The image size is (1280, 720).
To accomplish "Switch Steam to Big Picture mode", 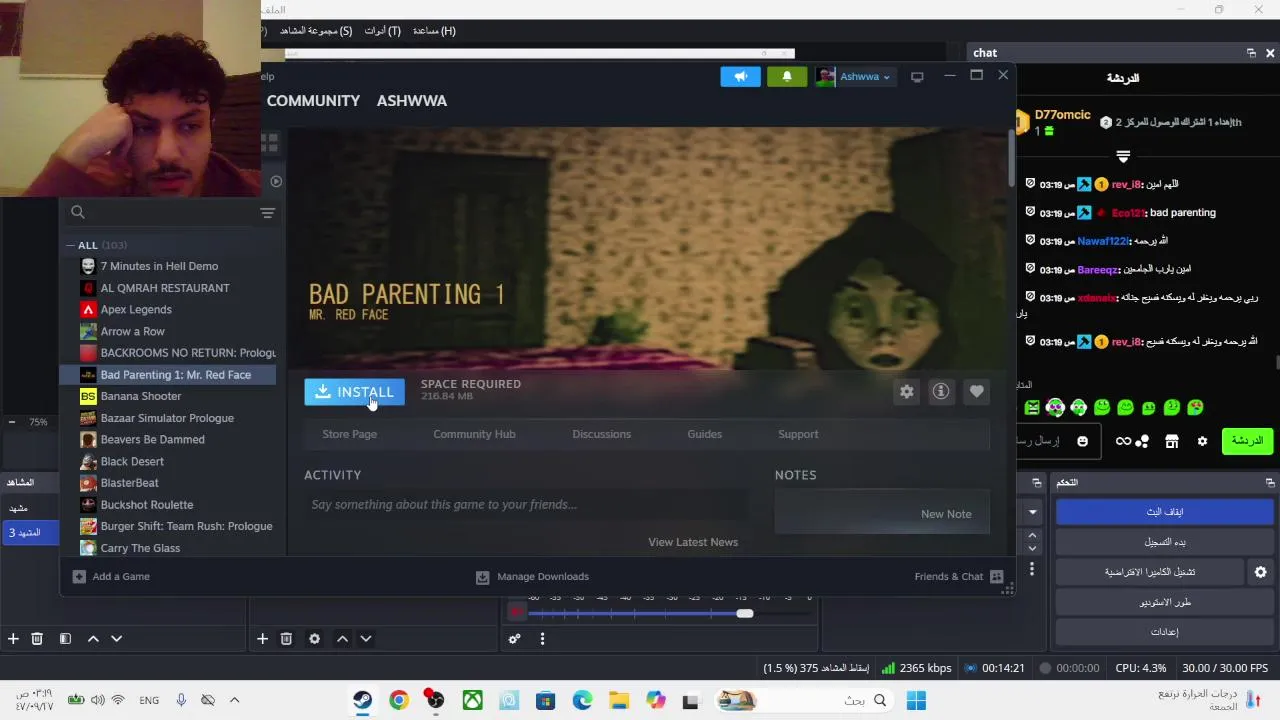I will click(917, 76).
